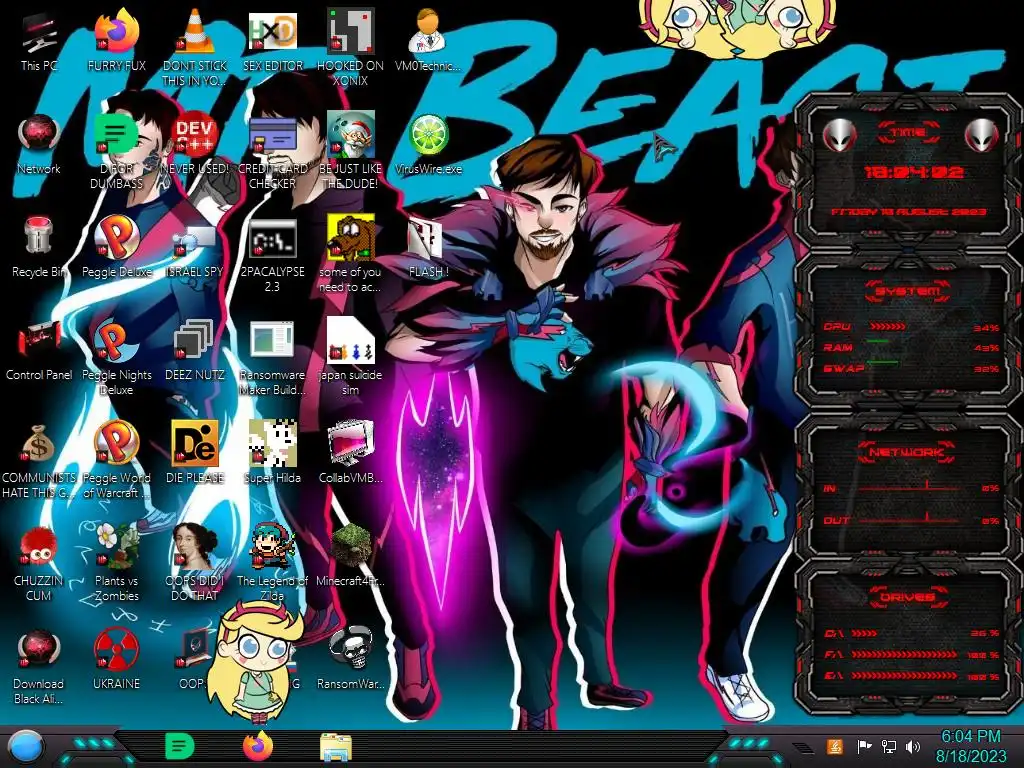Select the RansomWar... skull icon
1024x768 pixels.
coord(351,660)
